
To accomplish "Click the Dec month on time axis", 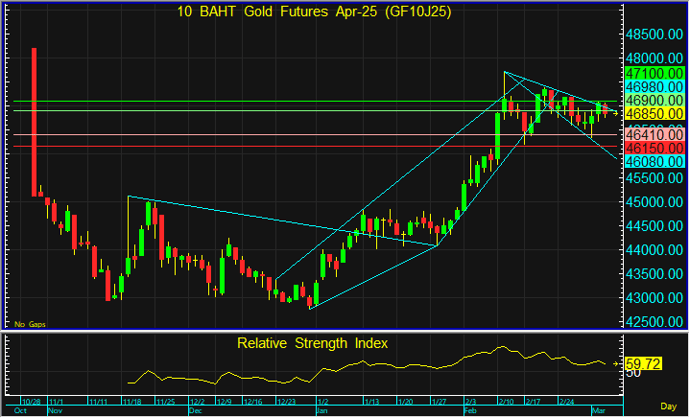I will (195, 410).
